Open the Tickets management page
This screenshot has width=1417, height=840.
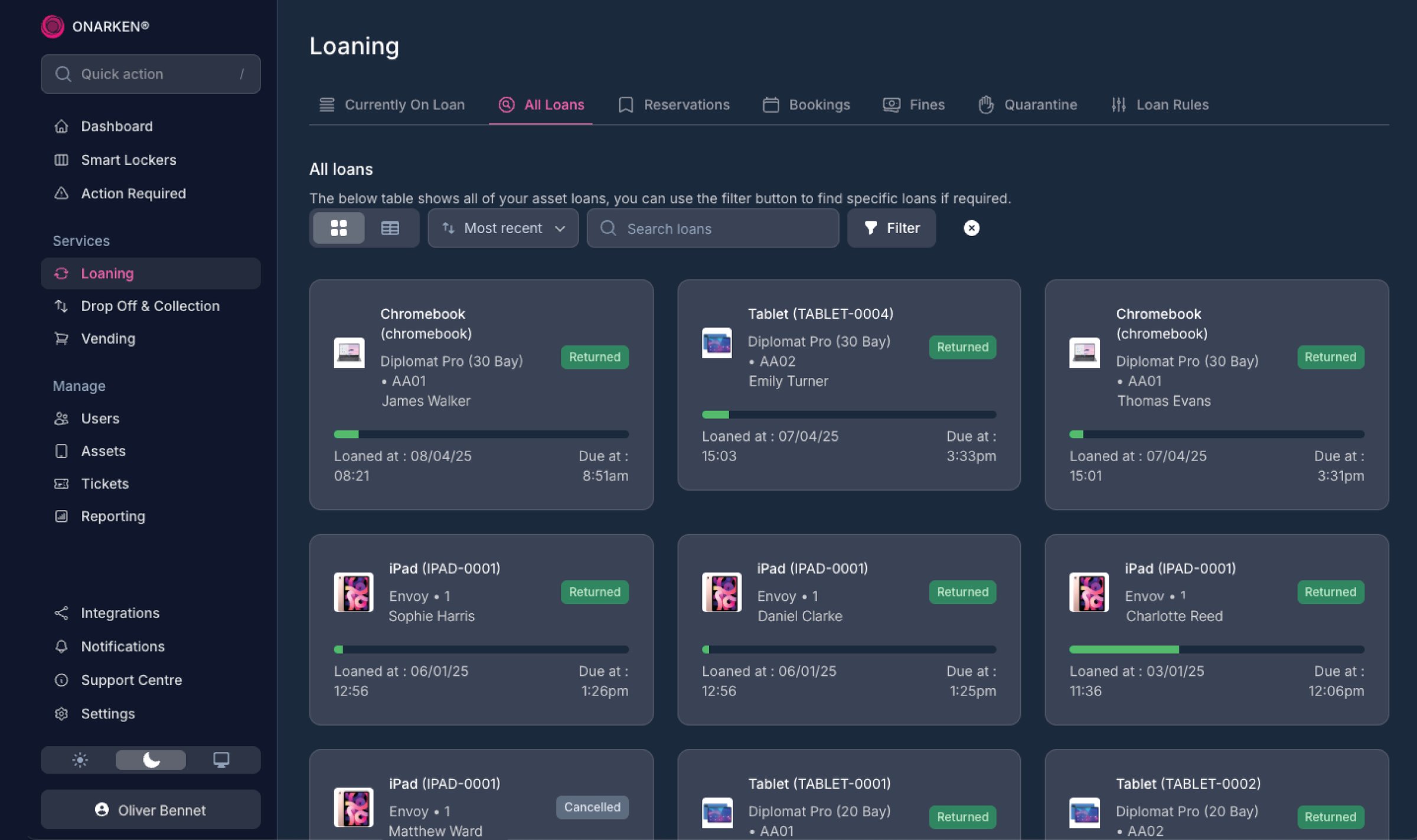105,483
